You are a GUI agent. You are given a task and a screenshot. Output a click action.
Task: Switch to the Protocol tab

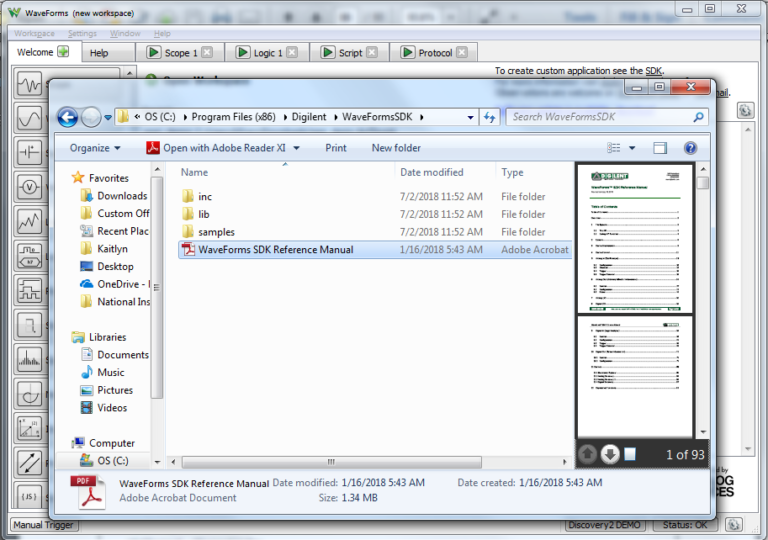(427, 53)
